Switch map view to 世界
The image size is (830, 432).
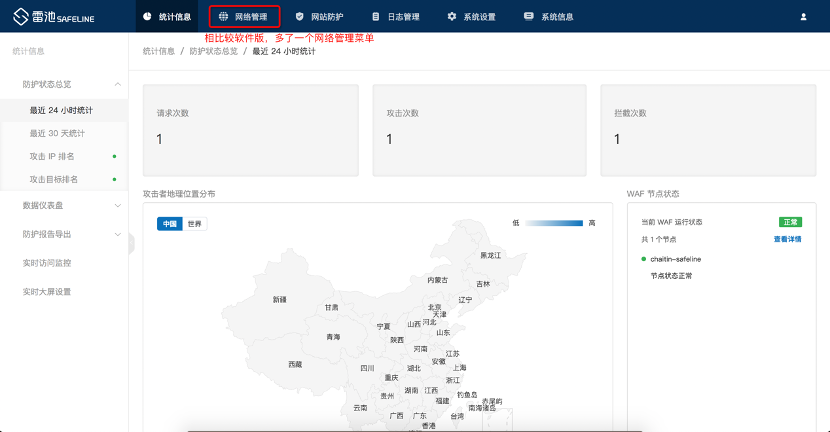pos(195,224)
